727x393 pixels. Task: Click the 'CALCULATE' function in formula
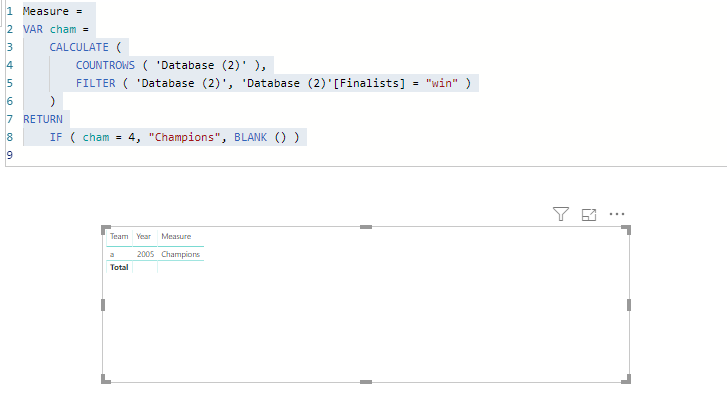tap(79, 47)
